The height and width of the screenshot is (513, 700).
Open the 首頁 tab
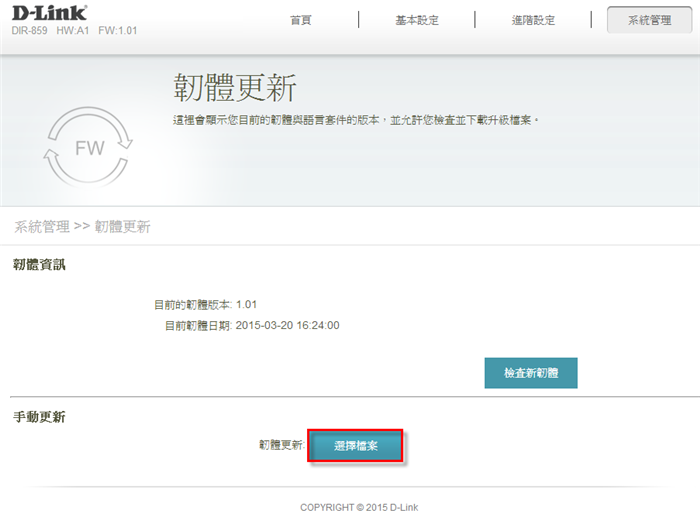301,20
